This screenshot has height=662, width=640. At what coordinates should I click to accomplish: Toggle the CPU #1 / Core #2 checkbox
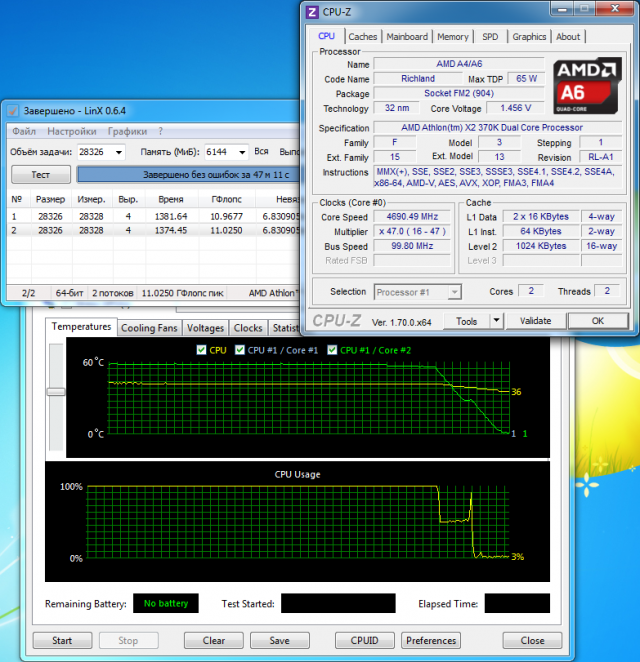[332, 350]
